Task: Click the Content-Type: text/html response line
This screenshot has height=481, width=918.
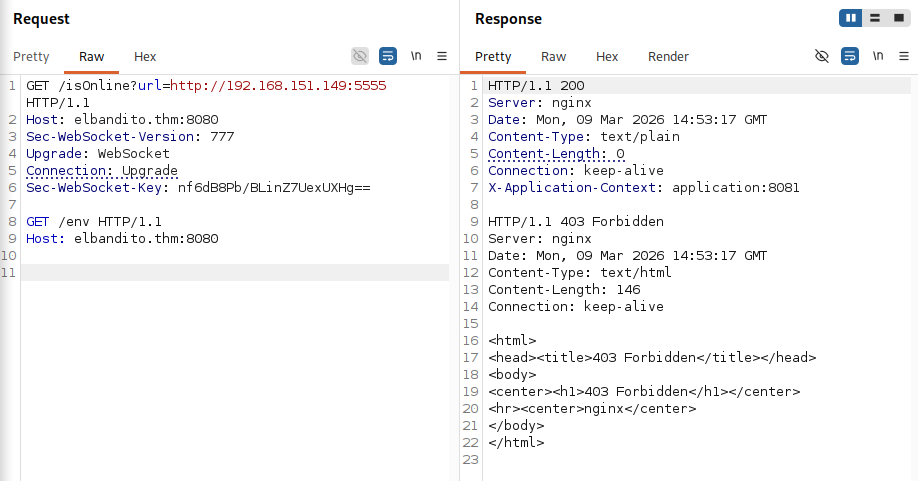Action: [580, 272]
